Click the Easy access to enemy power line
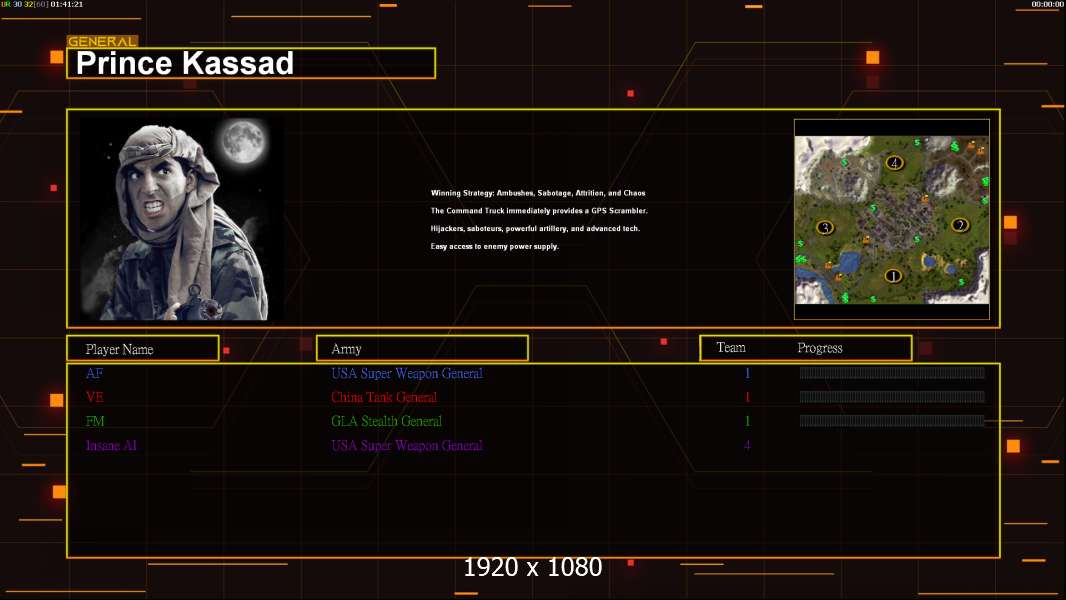This screenshot has width=1066, height=600. [x=494, y=246]
